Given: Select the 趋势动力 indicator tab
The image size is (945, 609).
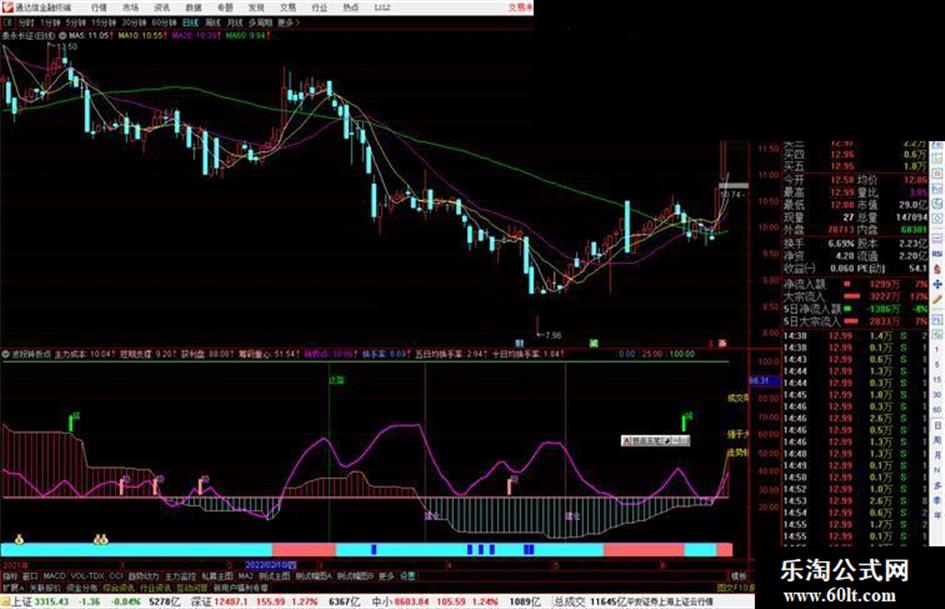Looking at the screenshot, I should point(144,576).
